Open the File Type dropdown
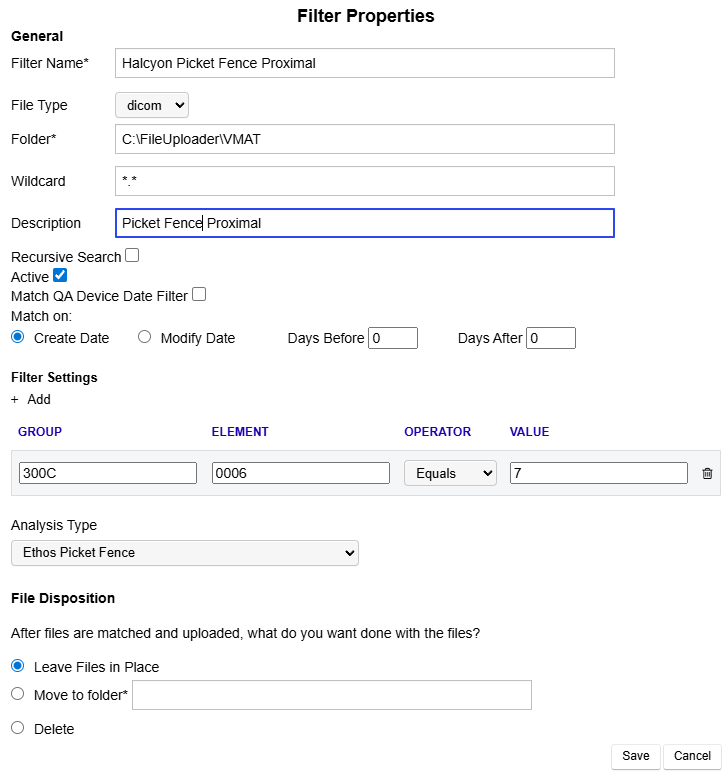The width and height of the screenshot is (727, 776). (152, 105)
